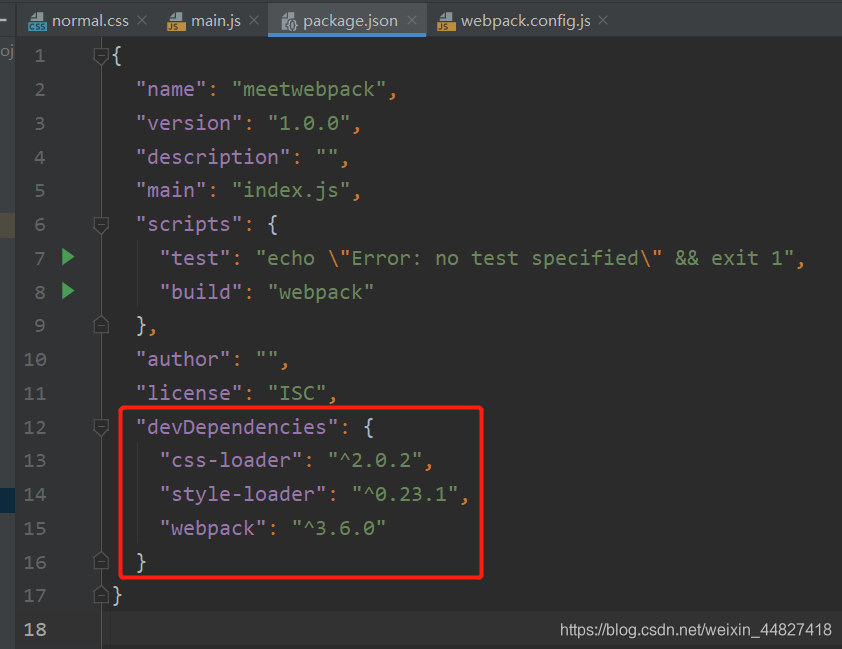Click the JS file icon on webpack.config.js tab
The image size is (842, 649).
(446, 21)
